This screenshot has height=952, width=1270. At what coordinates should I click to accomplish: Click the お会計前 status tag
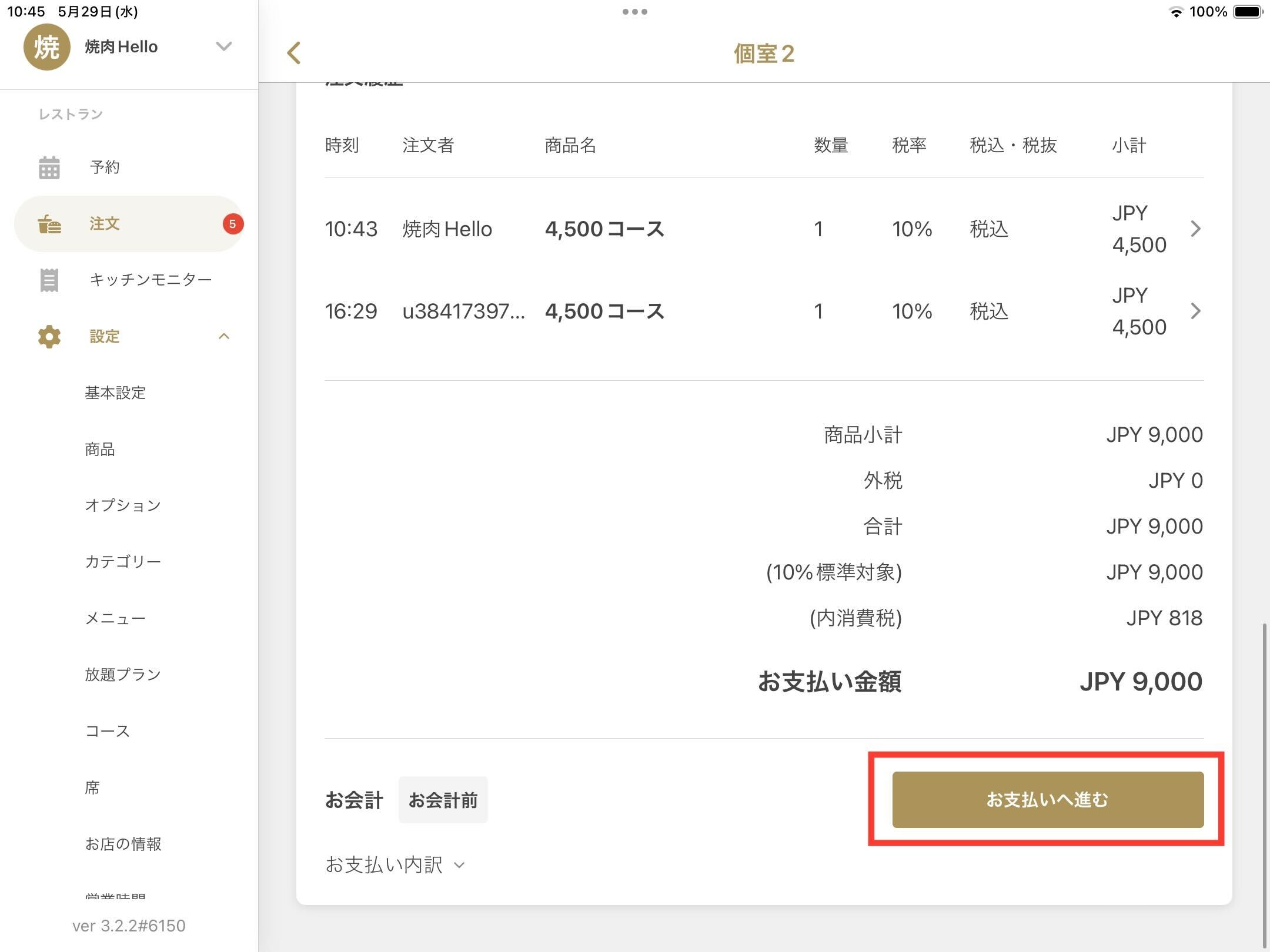[443, 800]
